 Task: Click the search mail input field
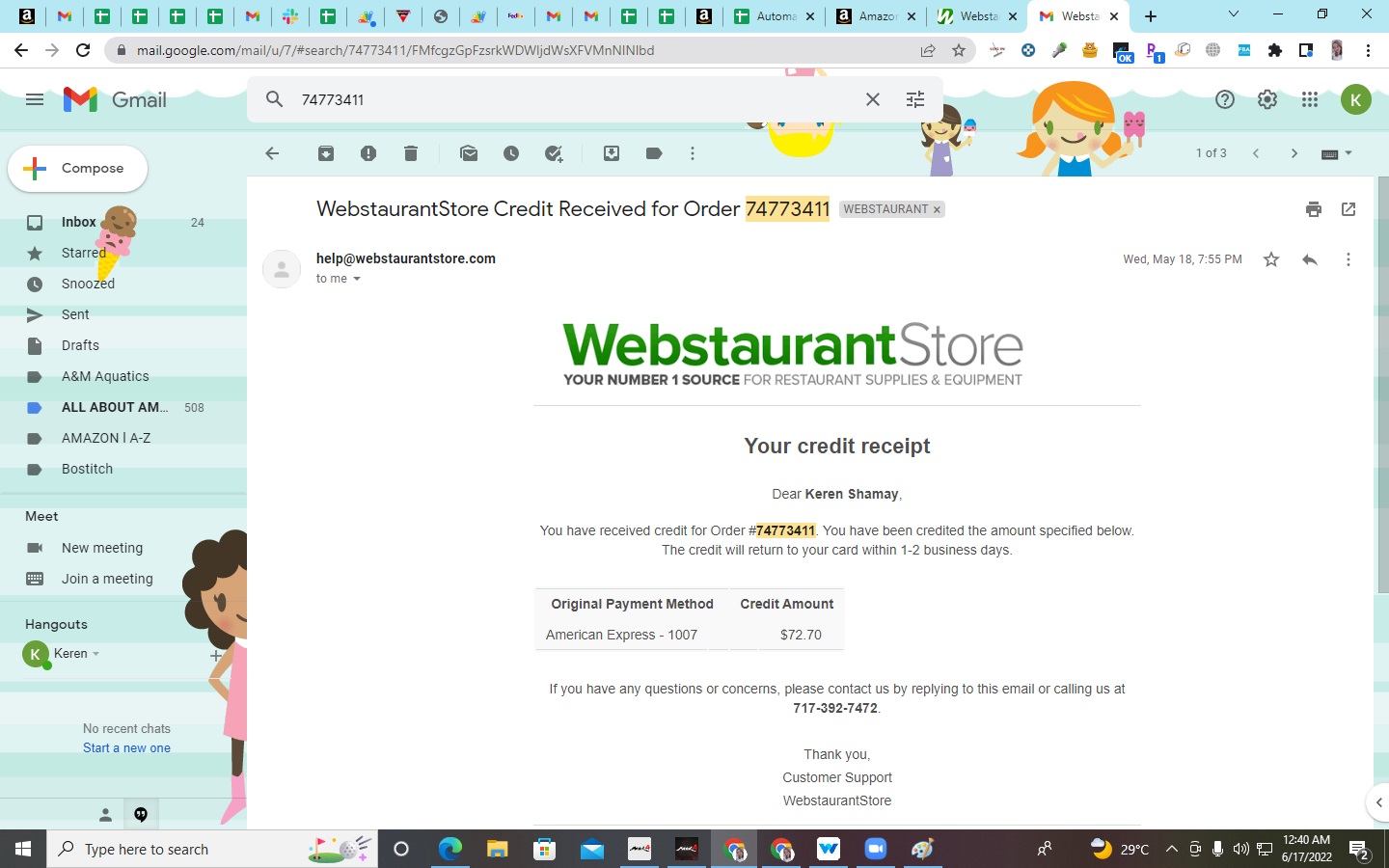coord(574,99)
